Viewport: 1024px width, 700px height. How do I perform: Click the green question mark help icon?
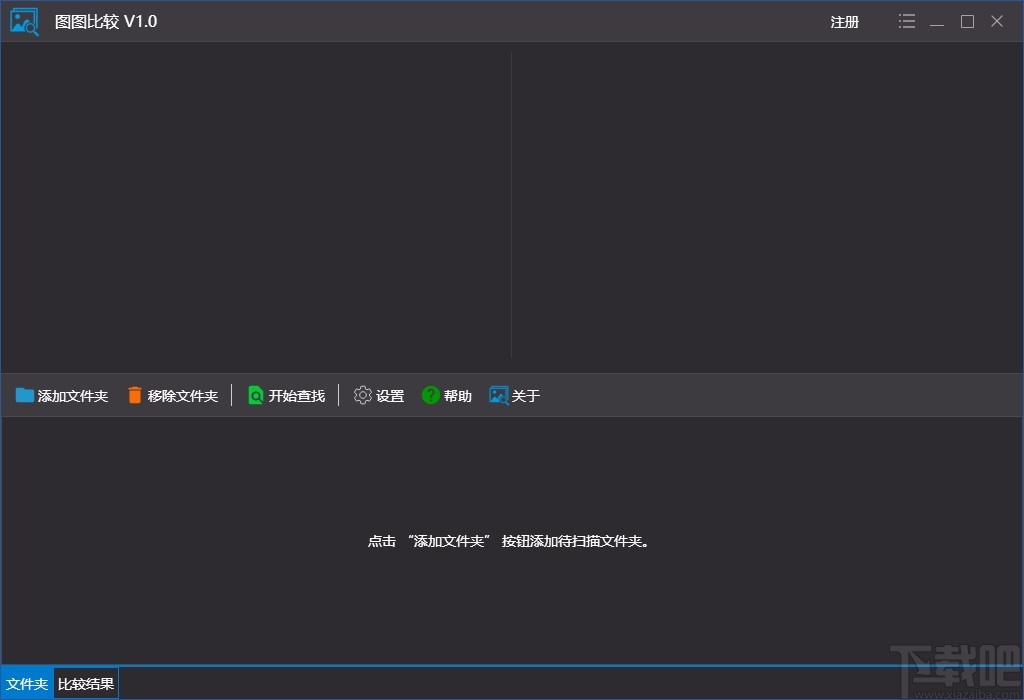coord(429,395)
